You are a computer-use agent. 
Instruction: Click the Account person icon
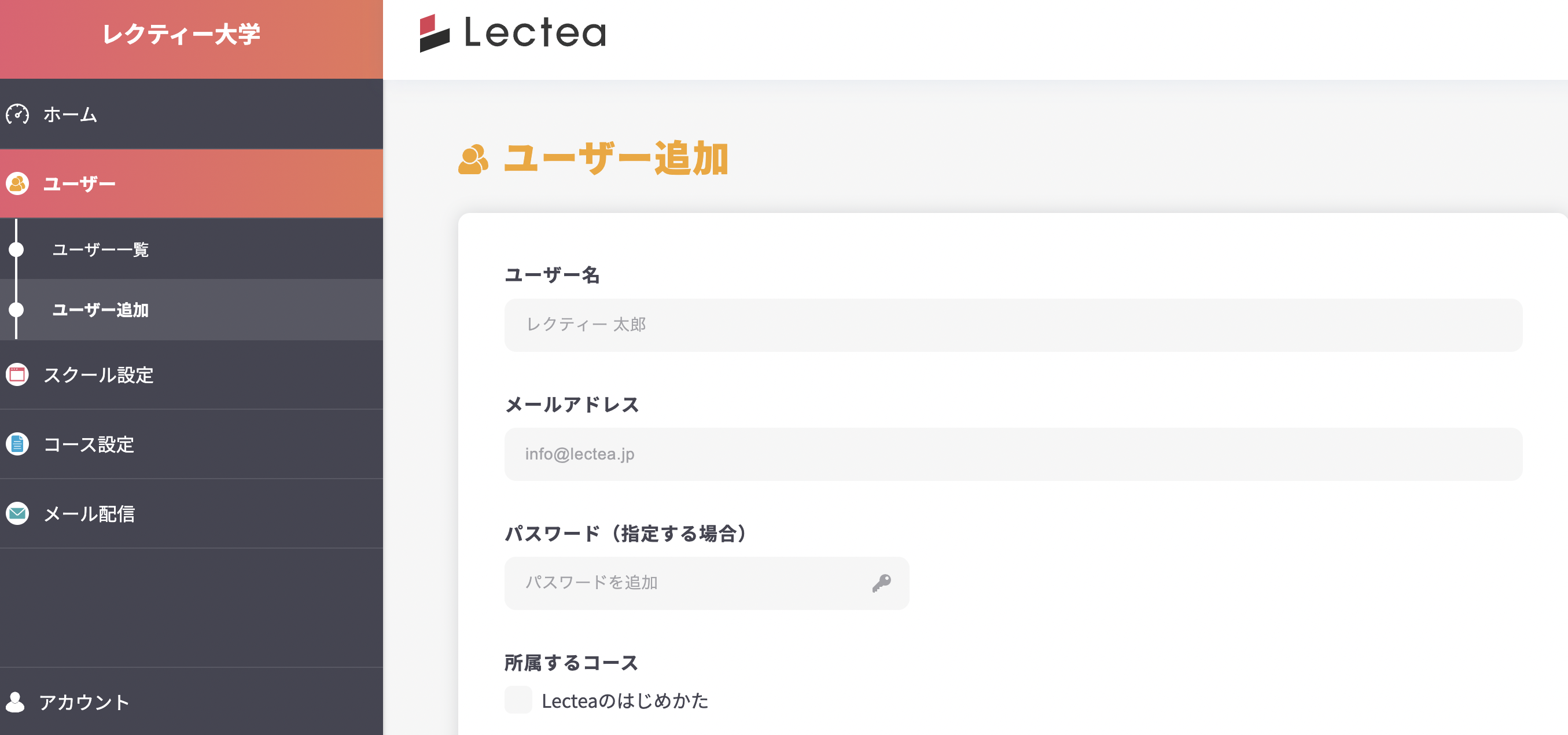pos(15,701)
